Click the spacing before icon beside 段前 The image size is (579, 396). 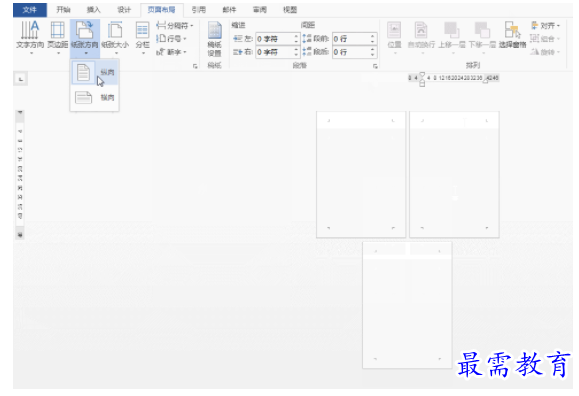[x=307, y=38]
